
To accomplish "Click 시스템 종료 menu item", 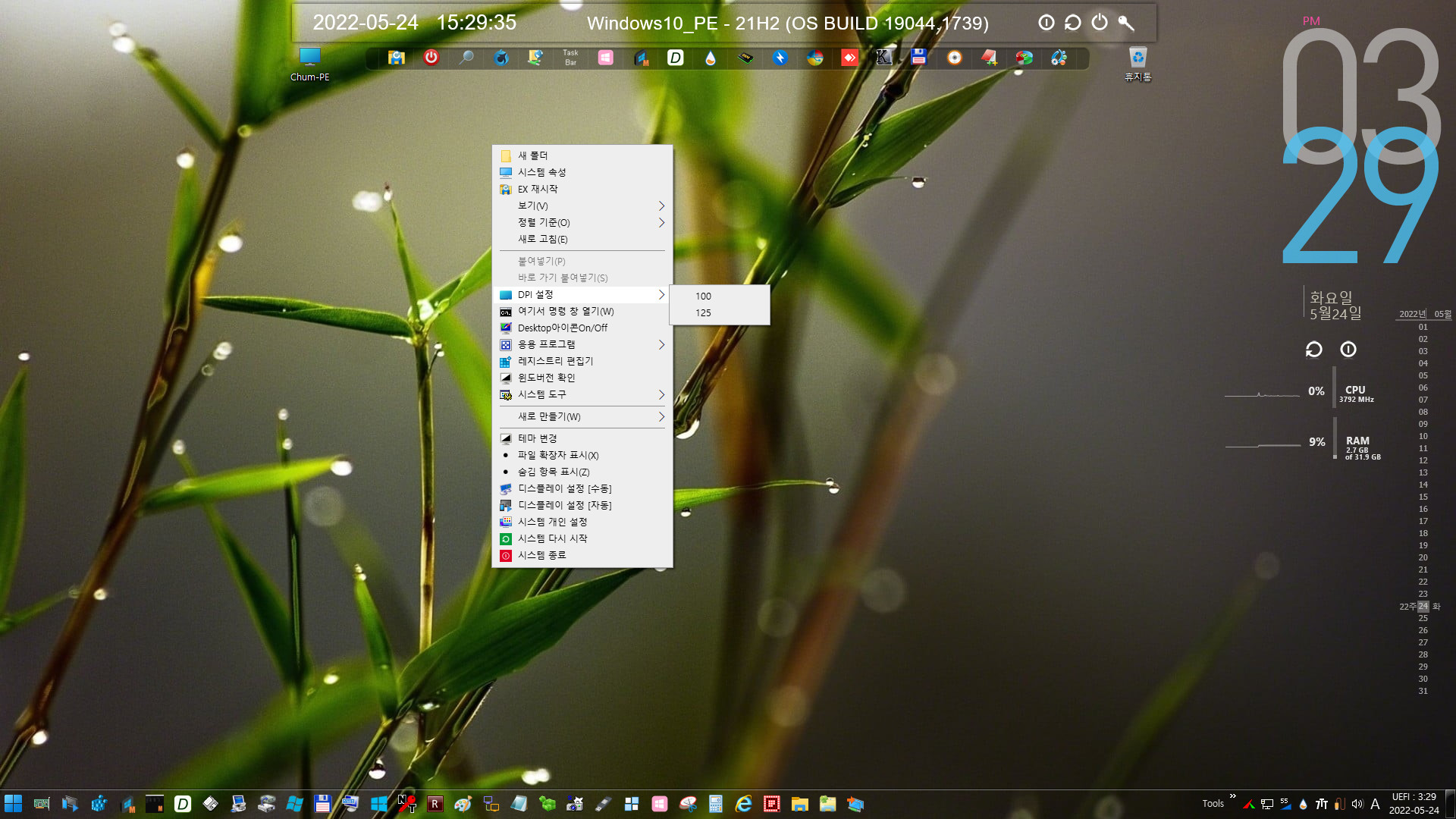I will pyautogui.click(x=582, y=555).
